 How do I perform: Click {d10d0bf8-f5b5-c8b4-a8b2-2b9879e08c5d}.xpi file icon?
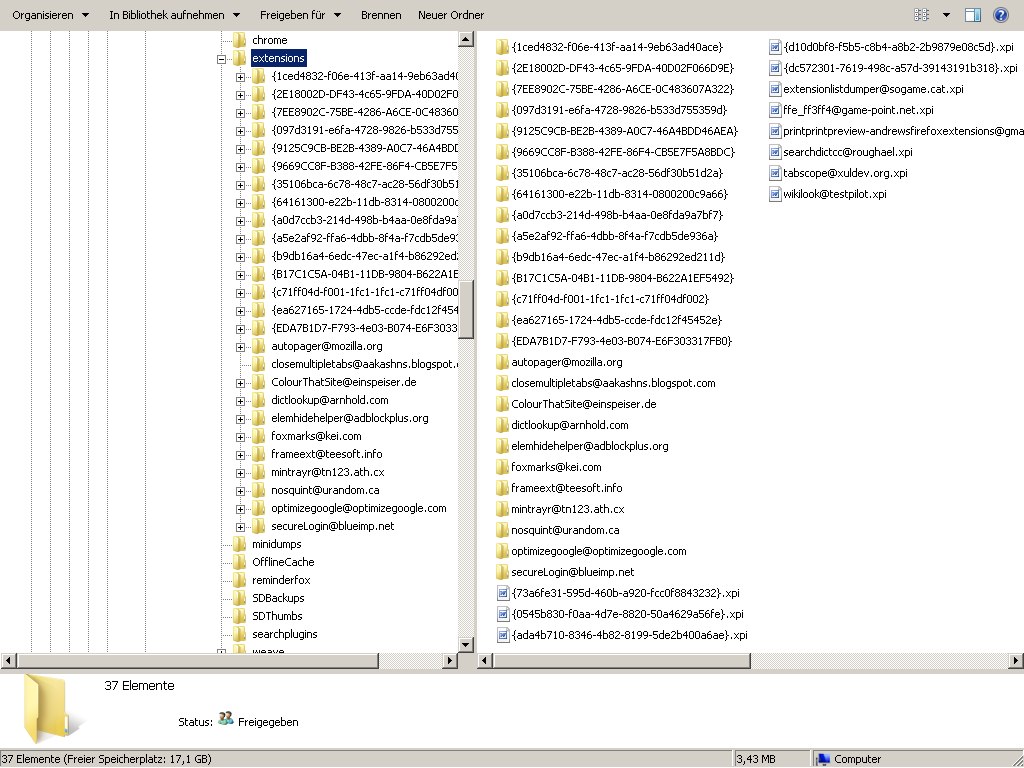point(775,47)
